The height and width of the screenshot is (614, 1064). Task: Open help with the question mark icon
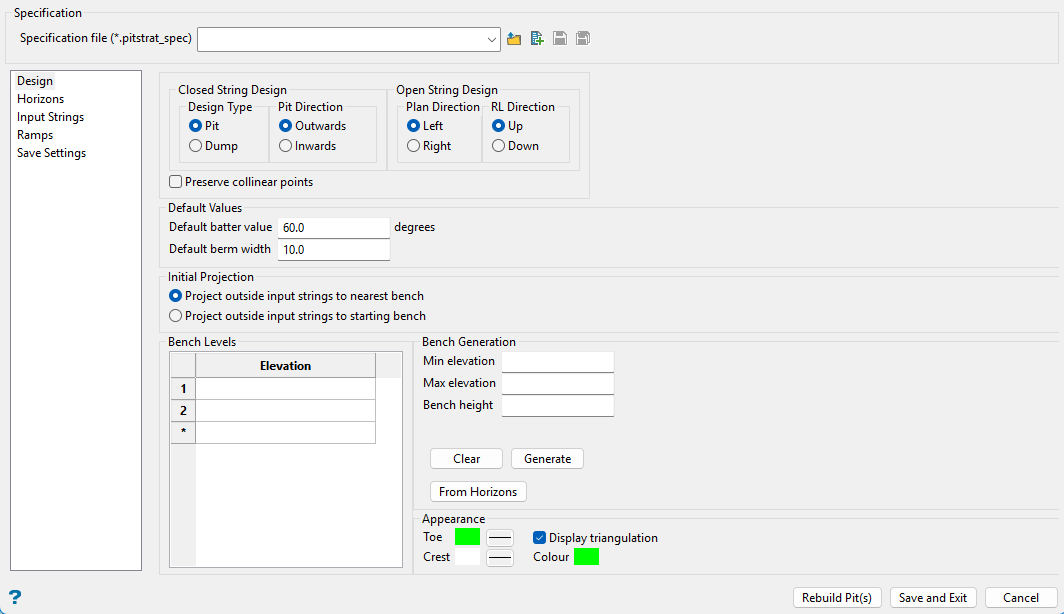coord(15,597)
